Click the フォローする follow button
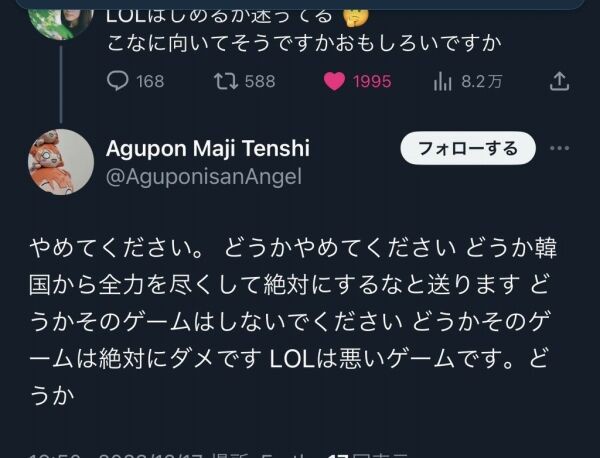600x458 pixels. pos(468,148)
